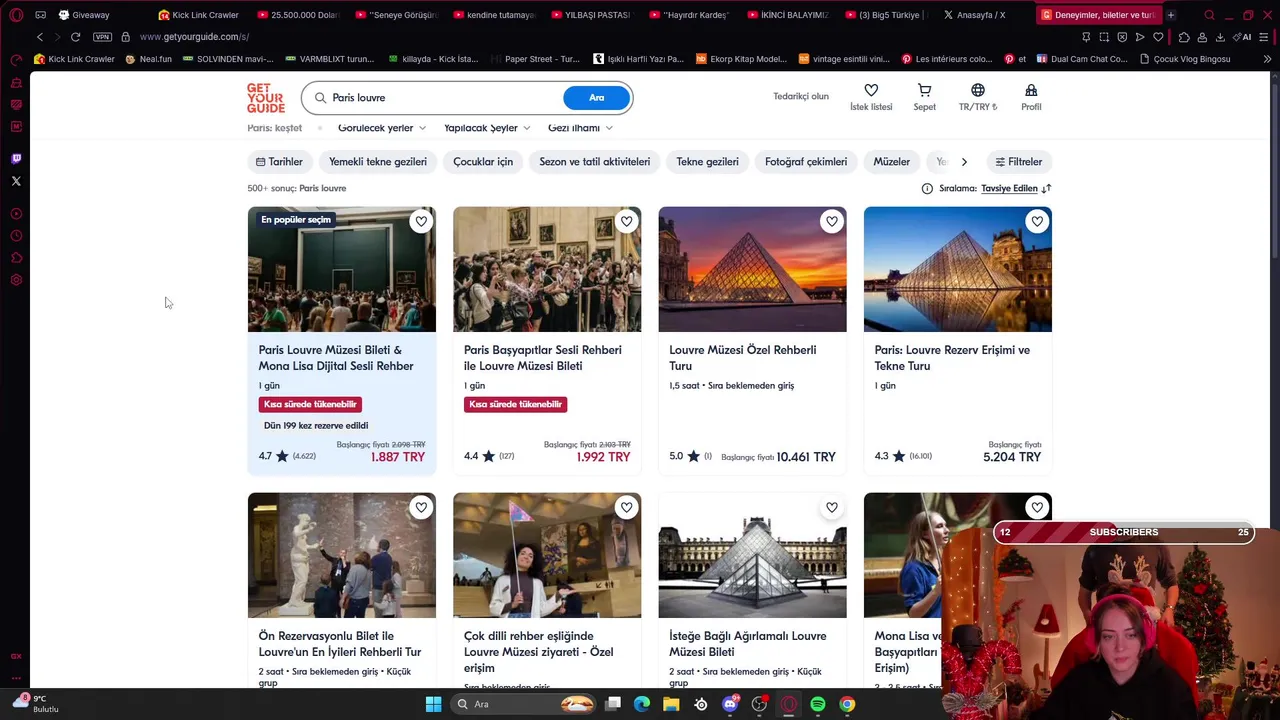1280x720 pixels.
Task: Open a new browser tab with plus
Action: [1171, 15]
